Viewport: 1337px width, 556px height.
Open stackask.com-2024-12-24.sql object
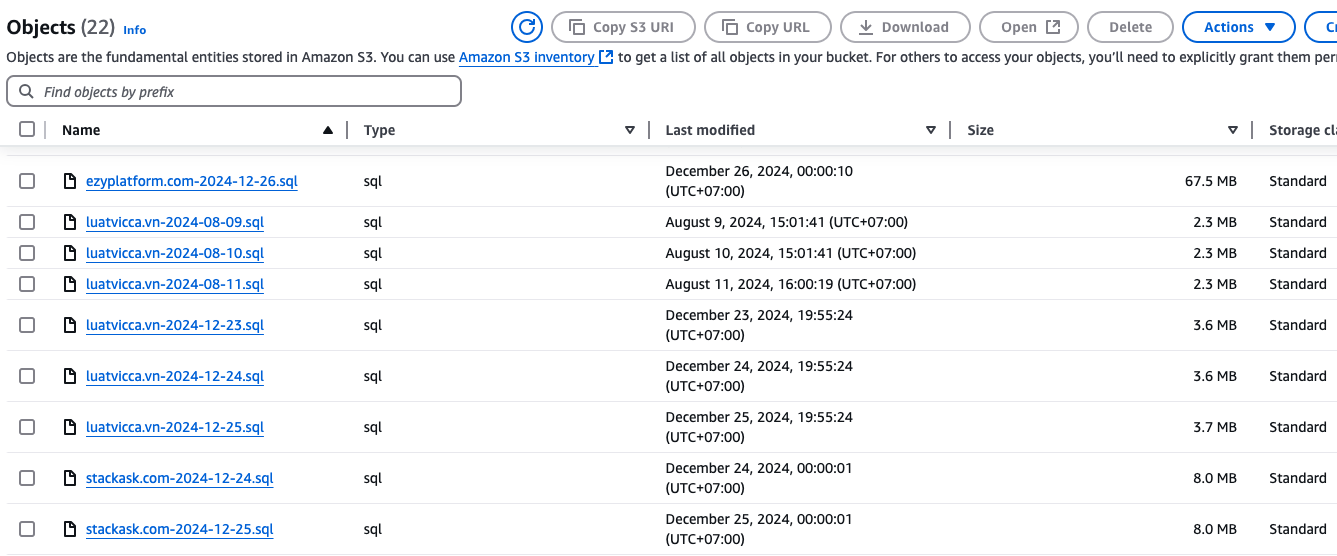pos(180,478)
